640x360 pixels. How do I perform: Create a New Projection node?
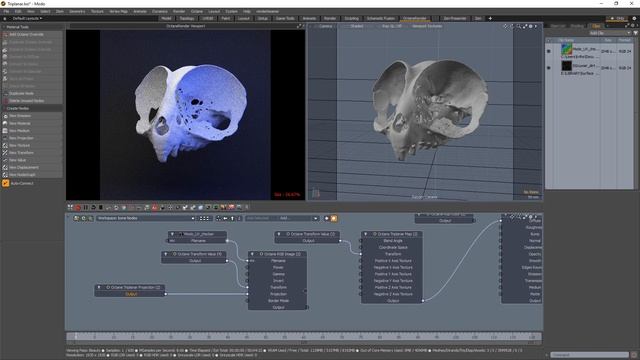pyautogui.click(x=32, y=138)
